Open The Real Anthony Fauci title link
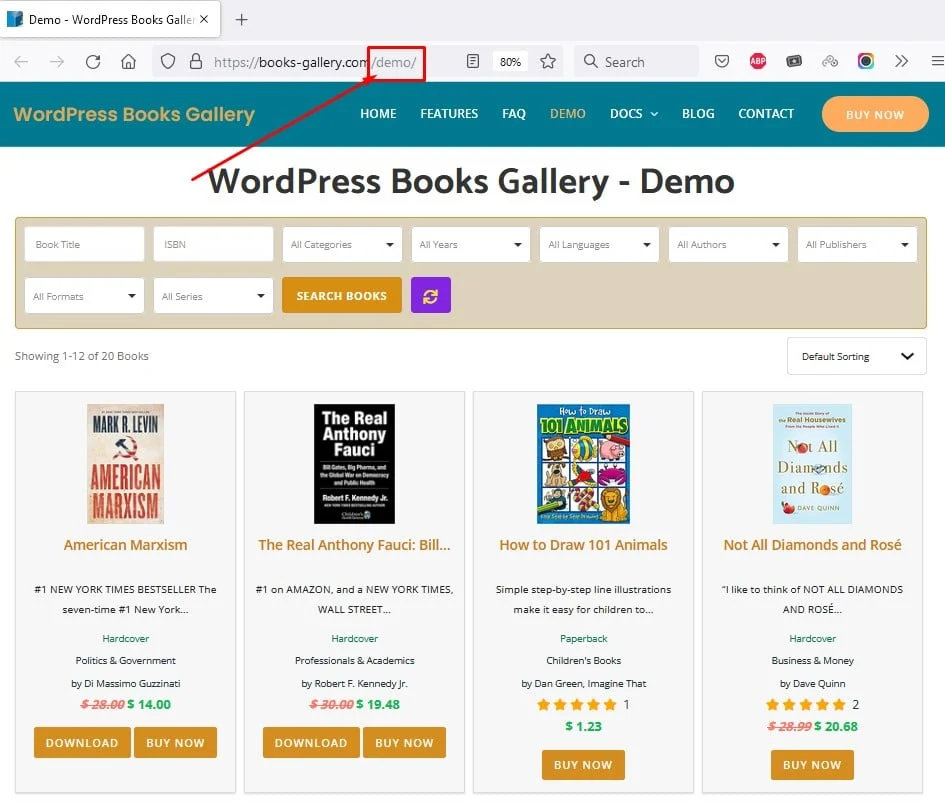 [x=354, y=545]
